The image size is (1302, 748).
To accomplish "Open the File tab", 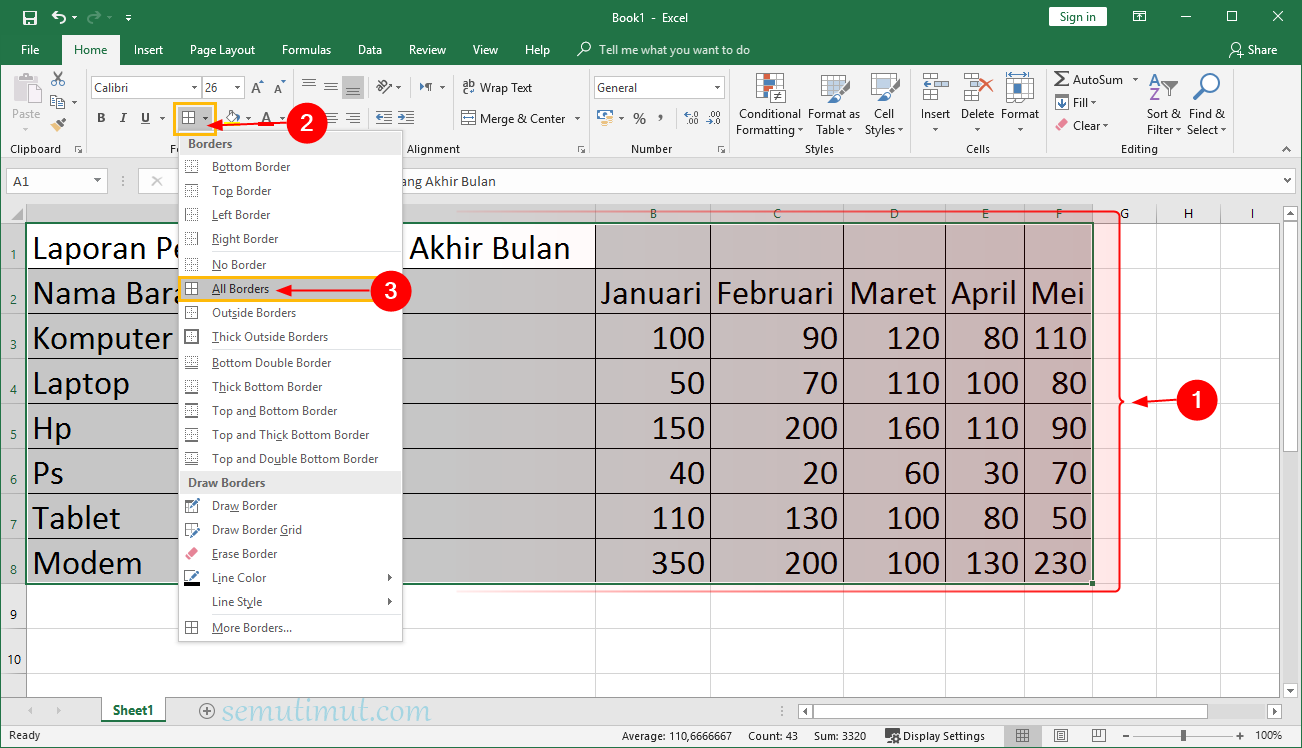I will pos(30,50).
